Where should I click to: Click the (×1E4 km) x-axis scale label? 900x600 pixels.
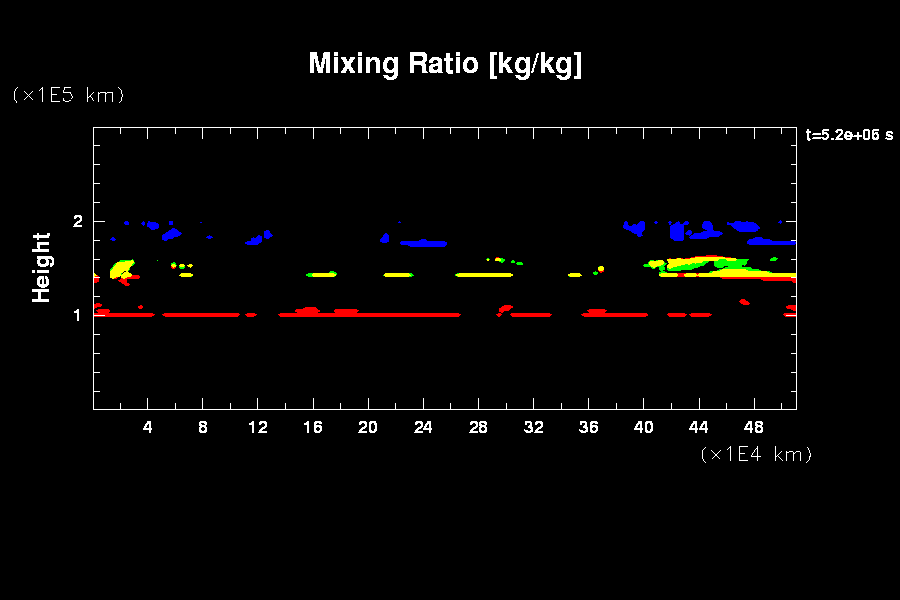[756, 454]
